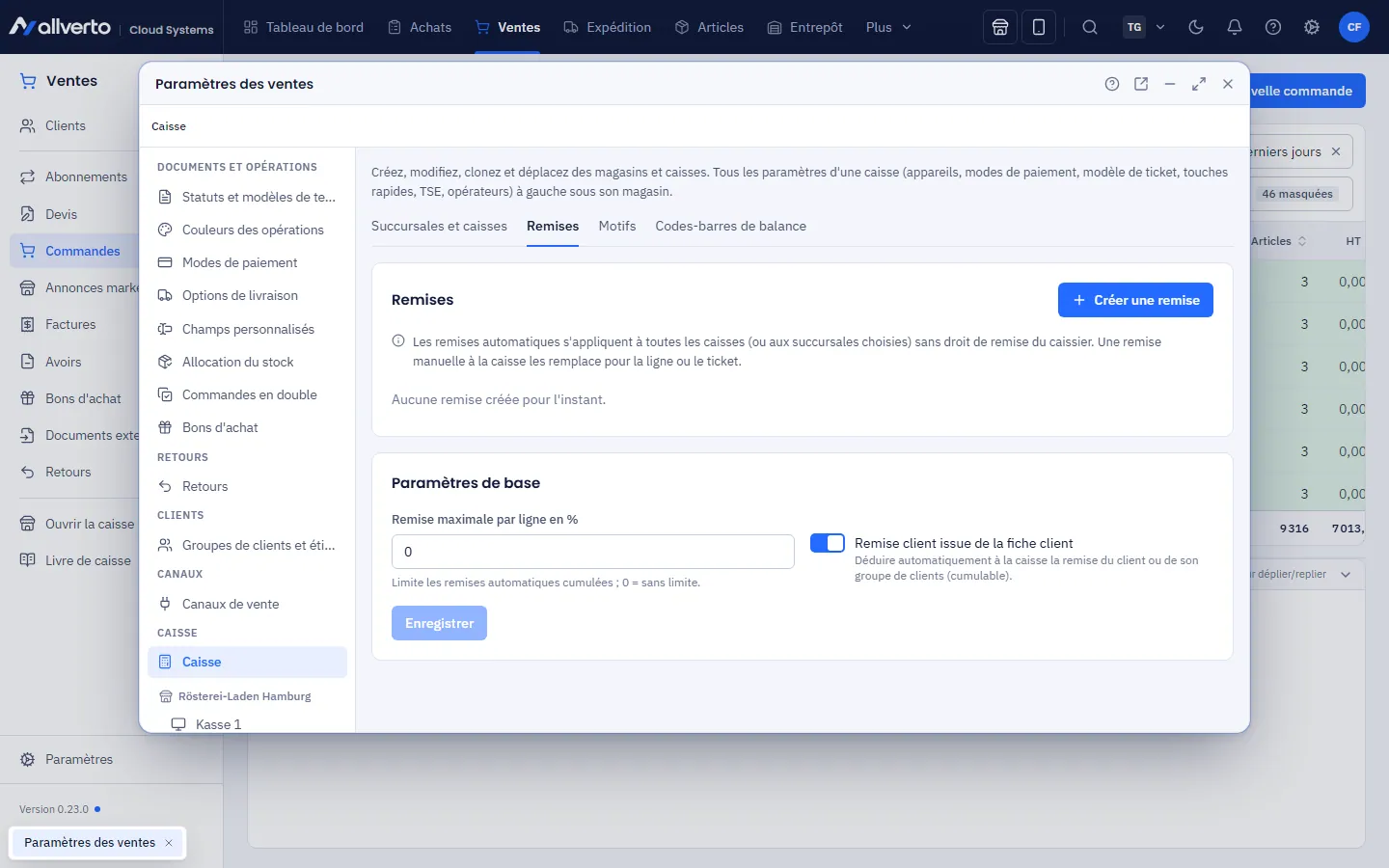Open dialog in a new window

pos(1141,84)
